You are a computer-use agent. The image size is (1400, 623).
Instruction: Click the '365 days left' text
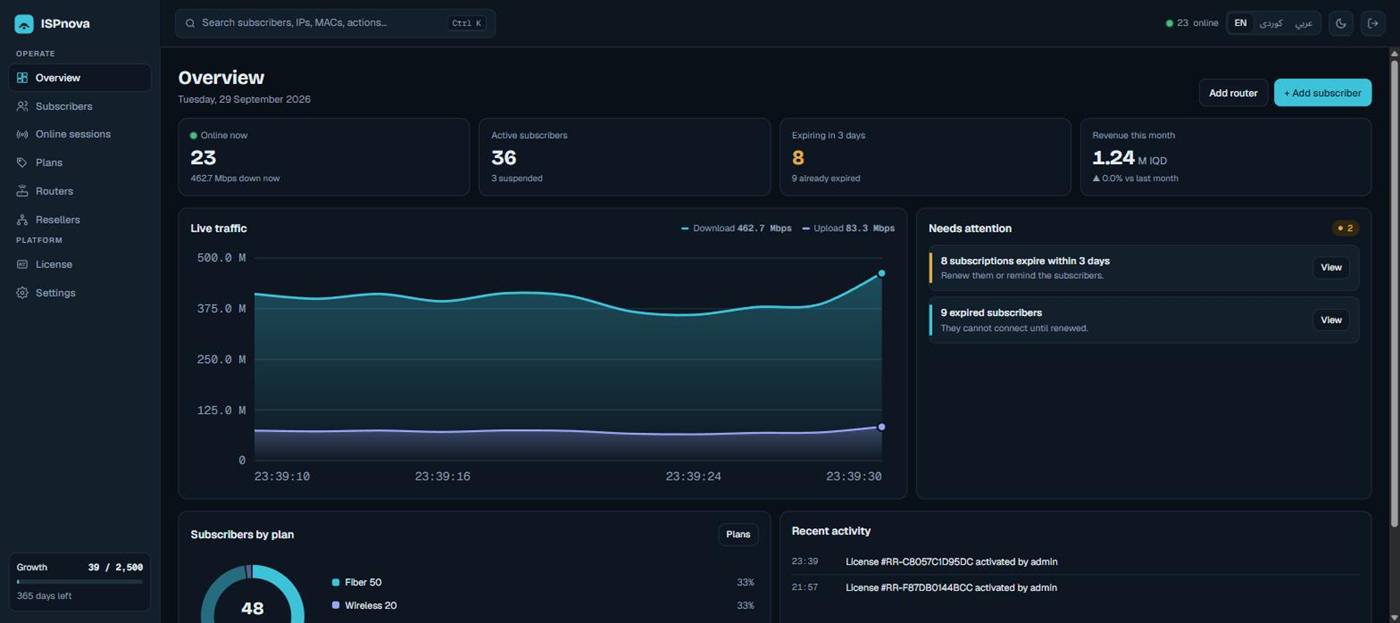click(x=44, y=596)
